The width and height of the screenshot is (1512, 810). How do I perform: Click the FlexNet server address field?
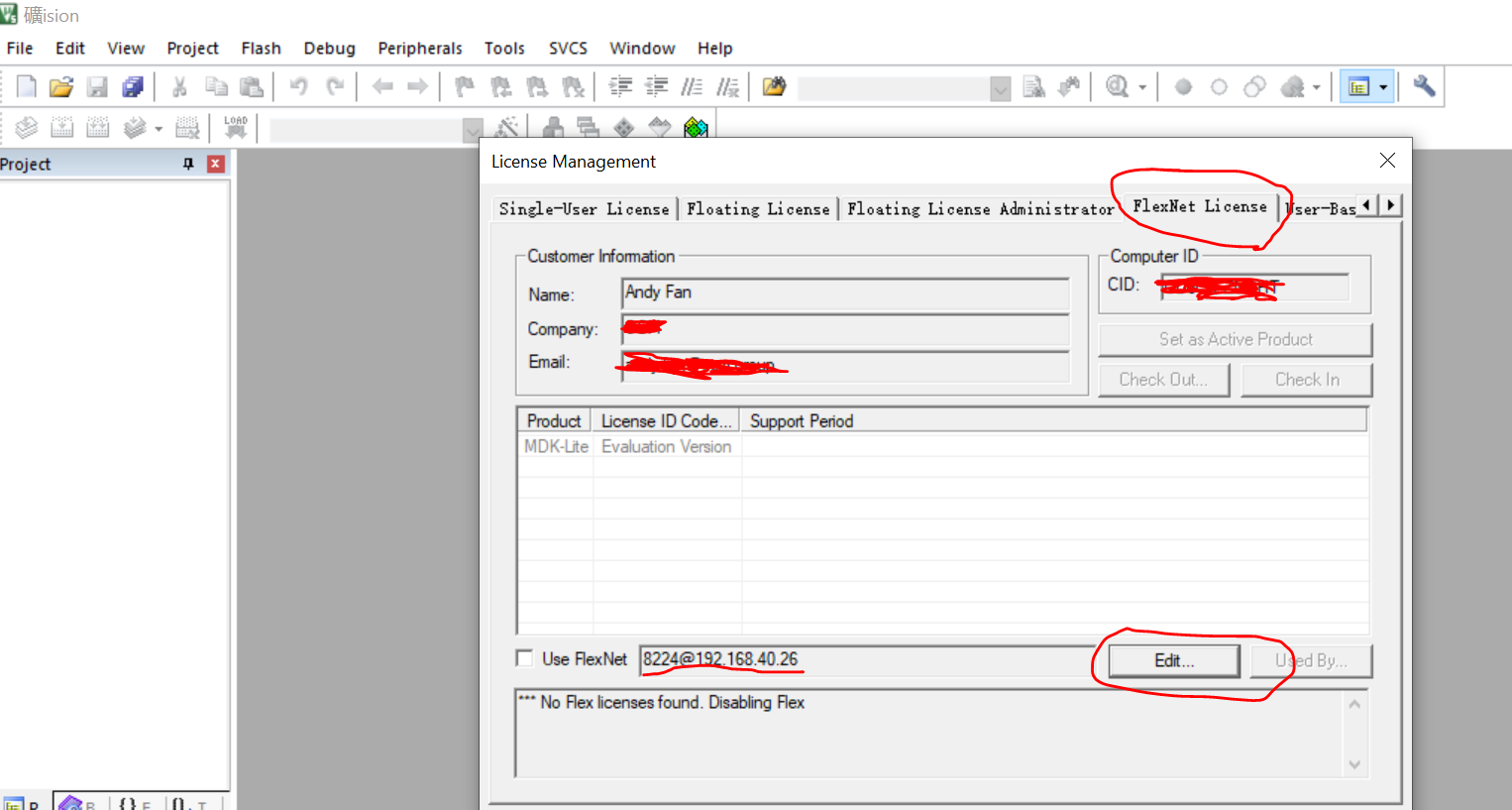coord(867,659)
